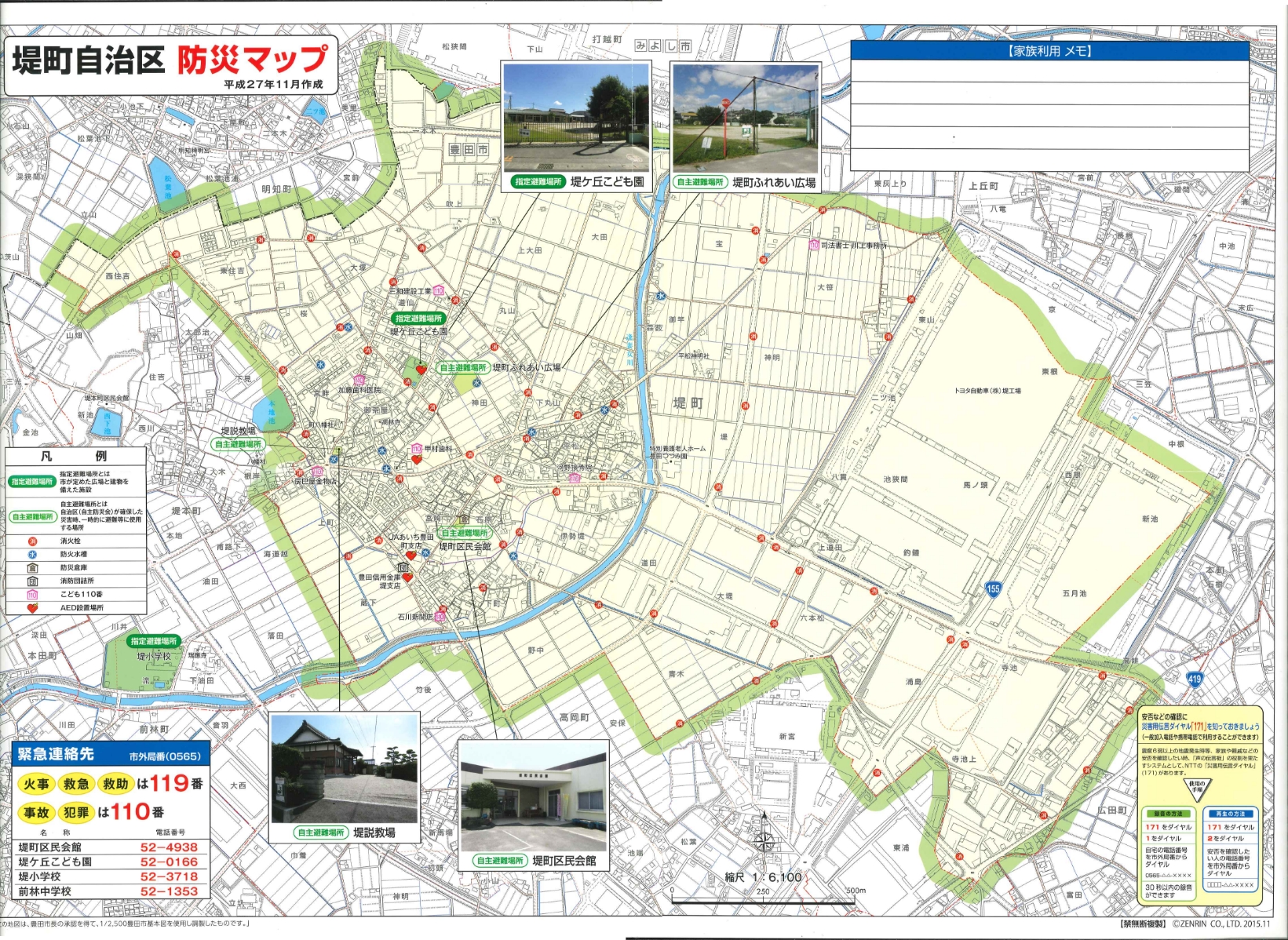
Task: Click the yellow 犯罪 emergency badge
Action: 76,812
